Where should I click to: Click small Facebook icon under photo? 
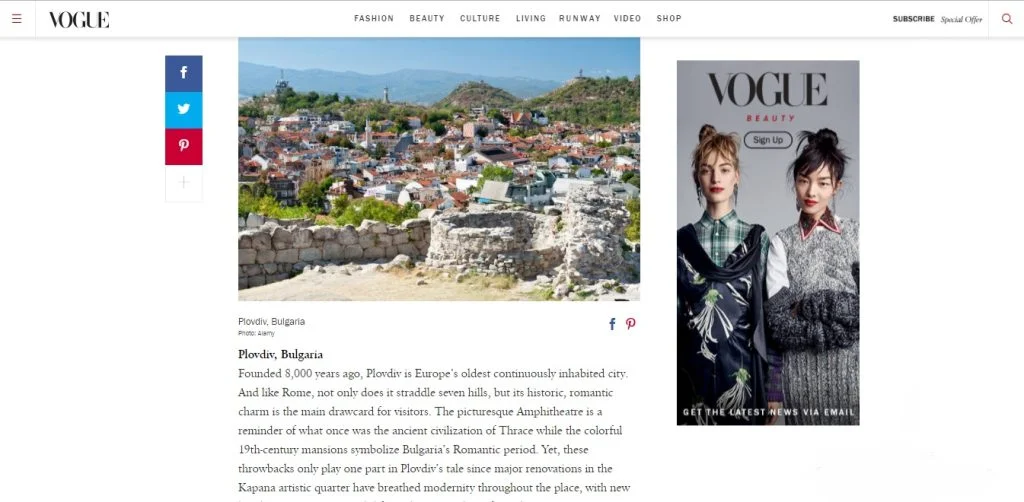click(612, 324)
